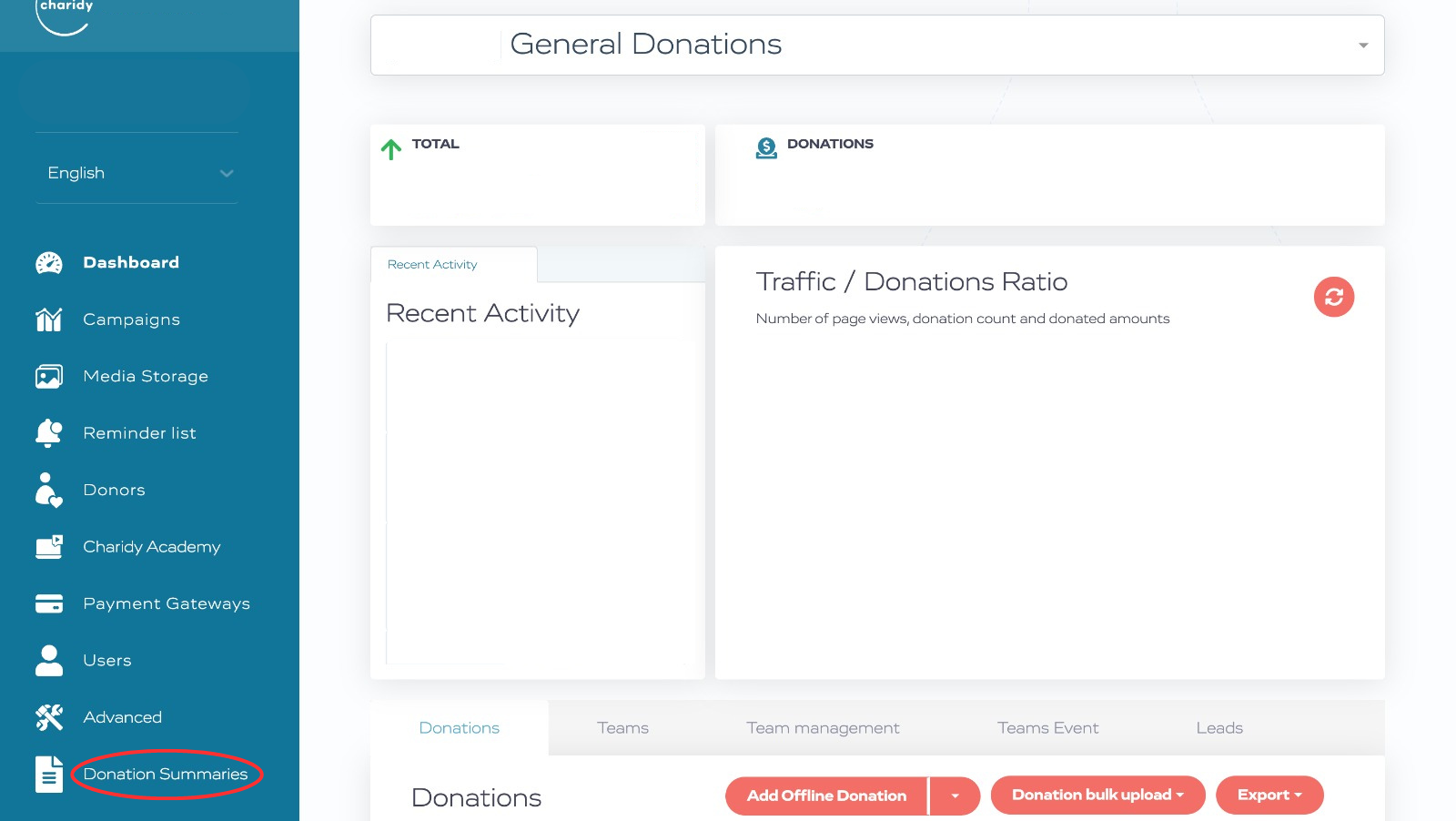The width and height of the screenshot is (1456, 821).
Task: Open the Donation bulk upload dropdown
Action: coord(1097,795)
